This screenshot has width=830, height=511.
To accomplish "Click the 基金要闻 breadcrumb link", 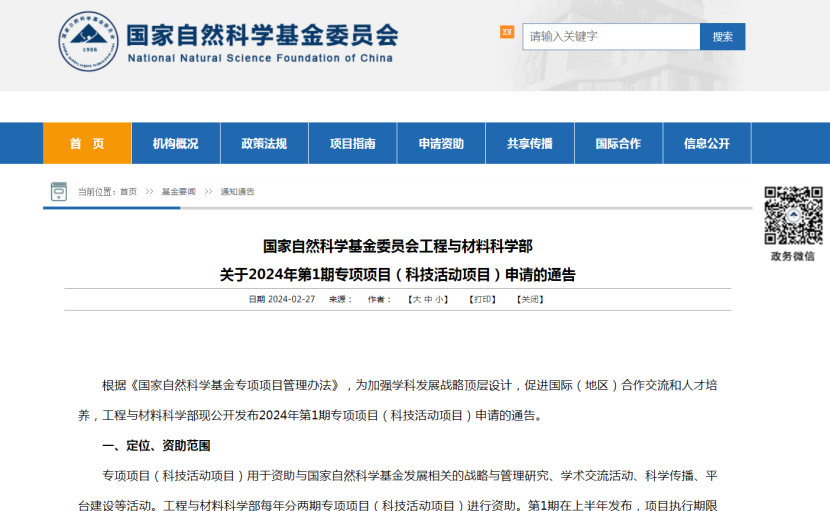I will [179, 192].
